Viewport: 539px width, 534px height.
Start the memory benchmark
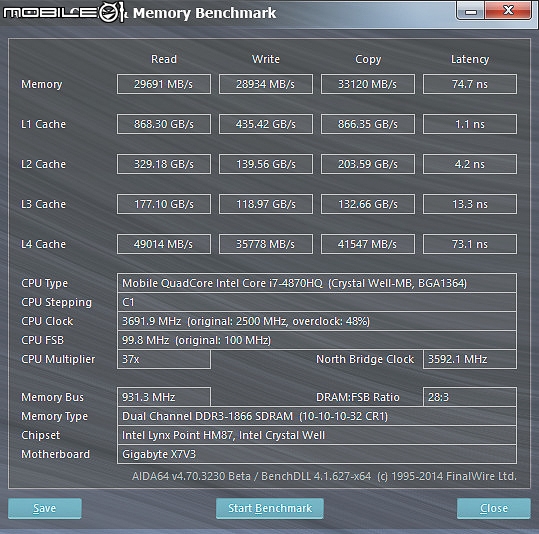(270, 508)
